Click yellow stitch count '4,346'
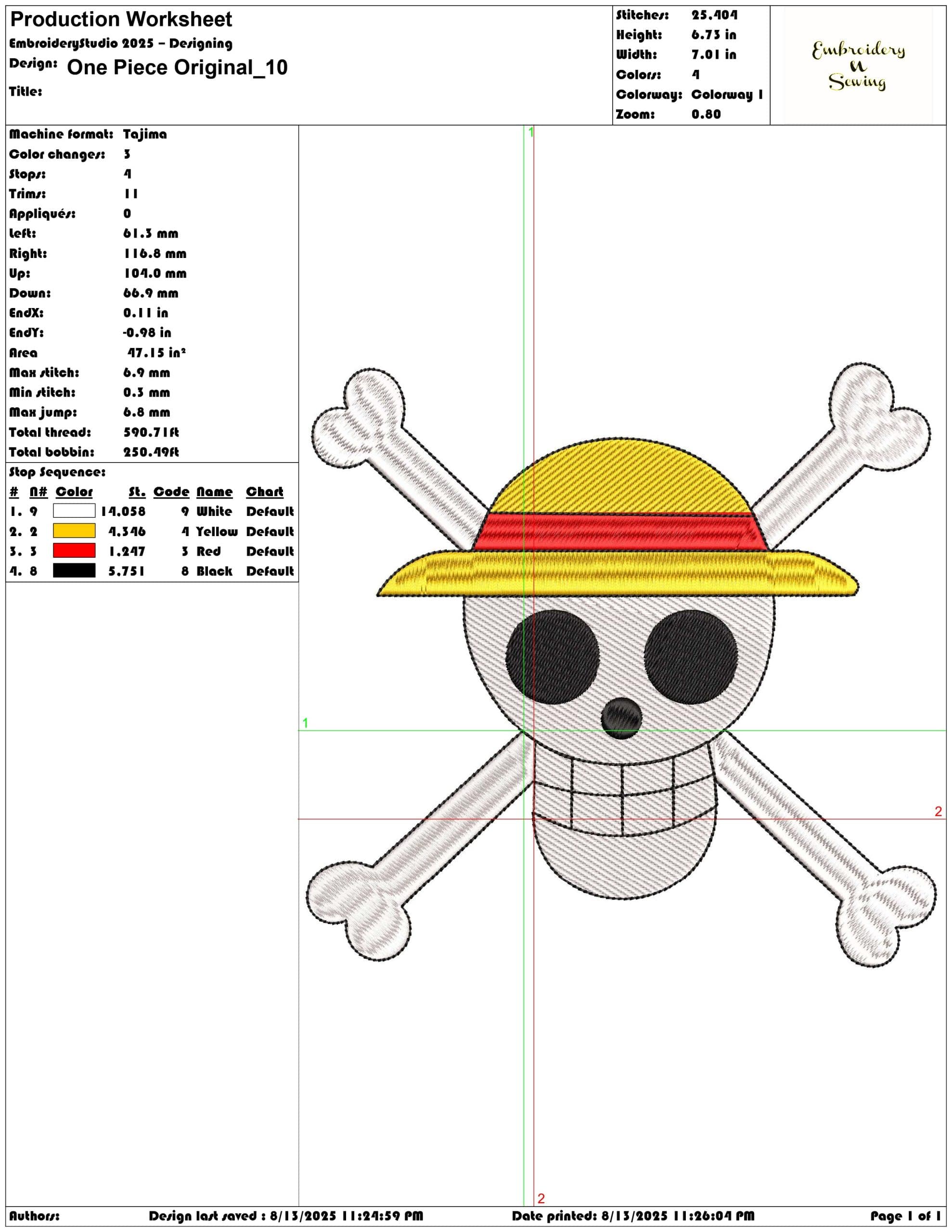 click(127, 531)
